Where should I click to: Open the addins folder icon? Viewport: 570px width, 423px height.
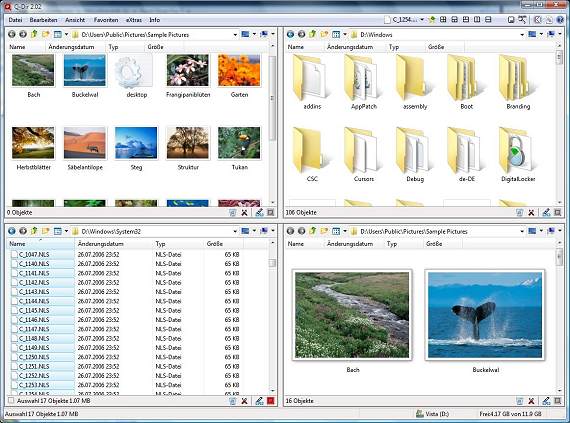click(312, 77)
